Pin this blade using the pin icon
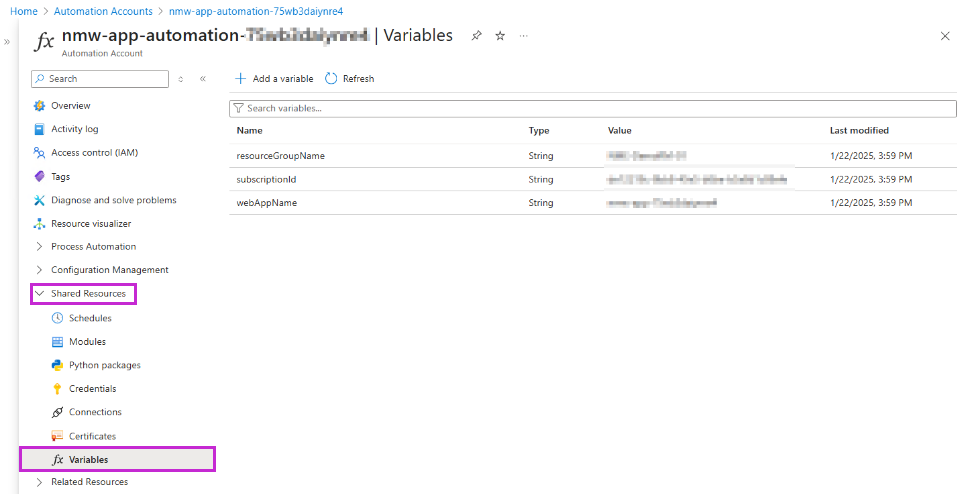The width and height of the screenshot is (966, 494). pyautogui.click(x=476, y=36)
